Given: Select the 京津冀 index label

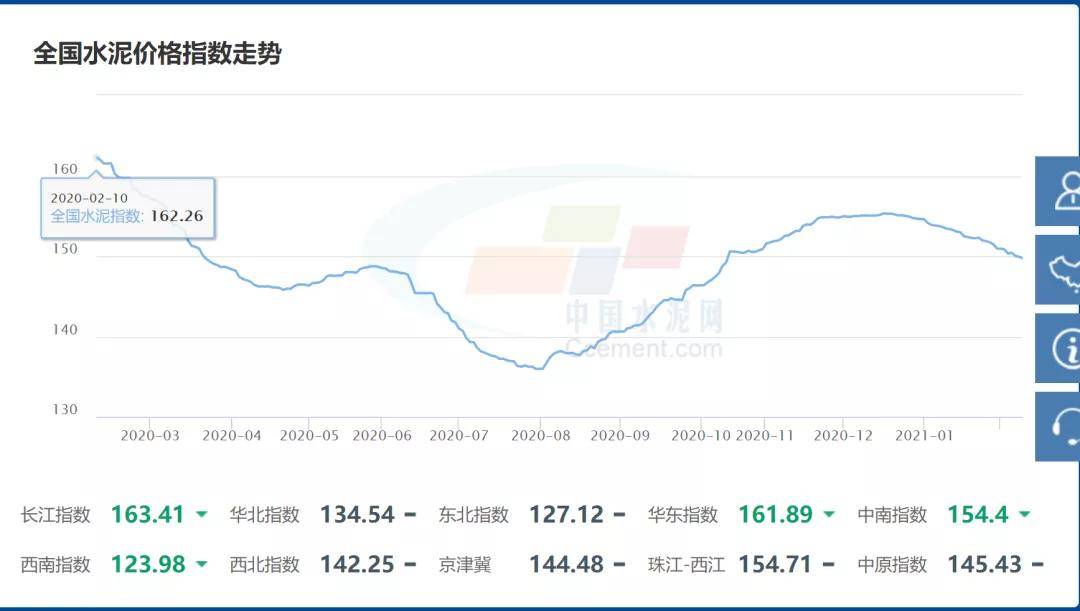Looking at the screenshot, I should click(465, 565).
